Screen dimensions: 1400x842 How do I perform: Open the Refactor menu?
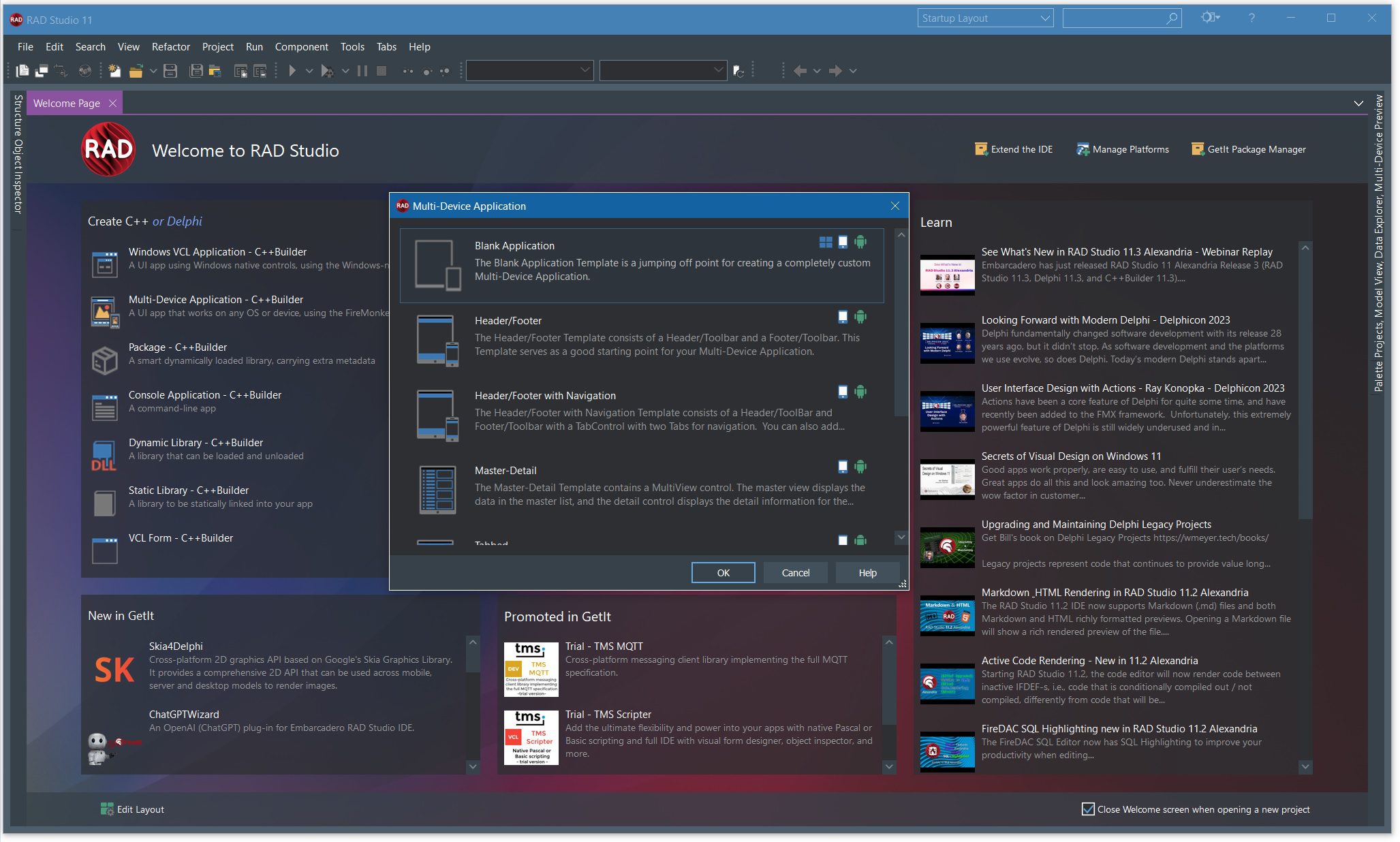[x=170, y=47]
